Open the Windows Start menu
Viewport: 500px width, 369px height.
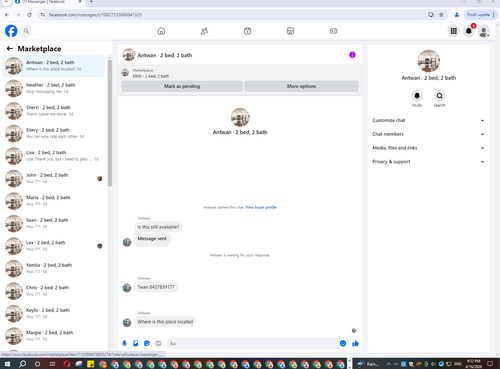click(7, 364)
